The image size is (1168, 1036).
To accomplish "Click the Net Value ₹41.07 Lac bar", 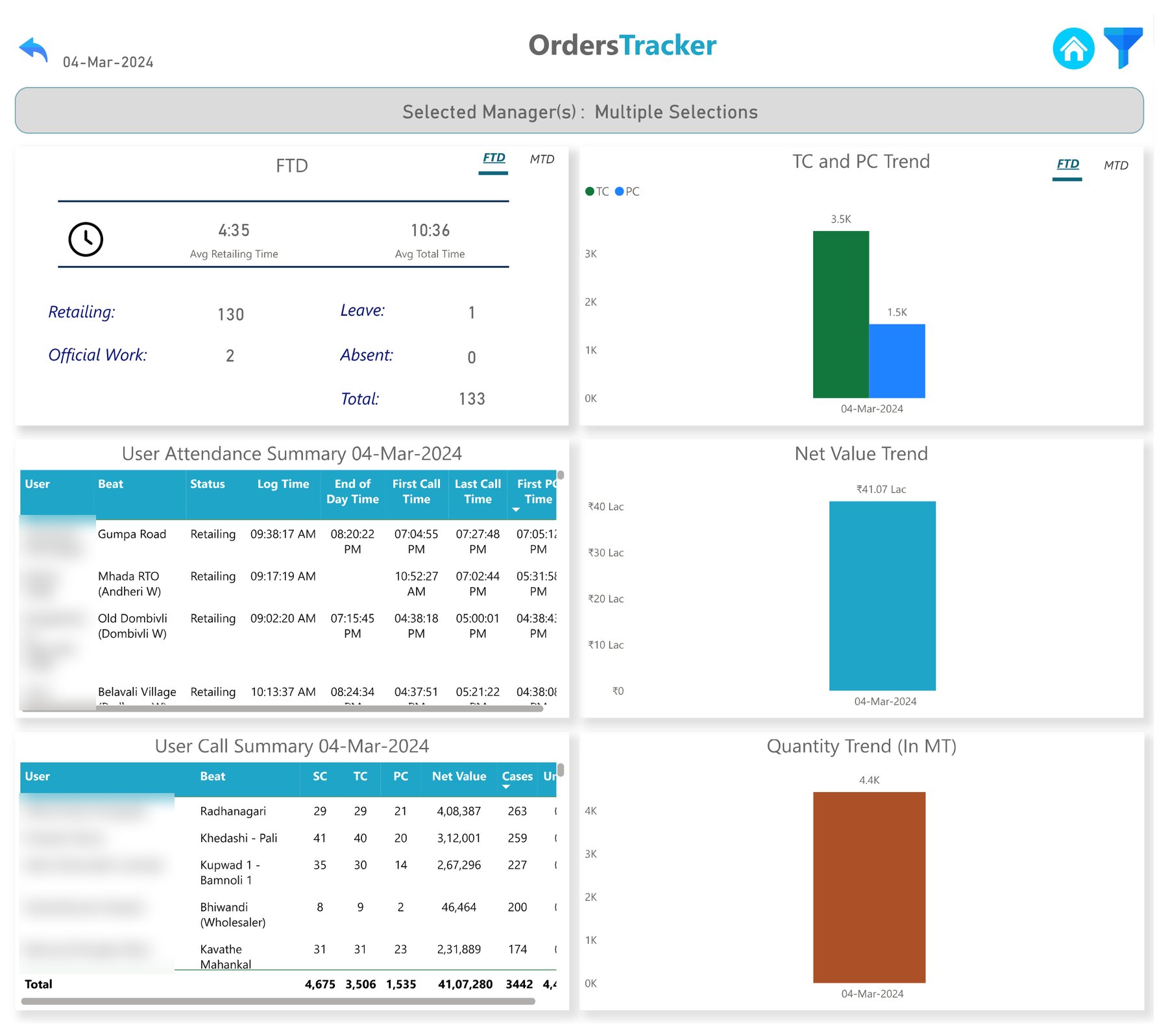I will (882, 596).
